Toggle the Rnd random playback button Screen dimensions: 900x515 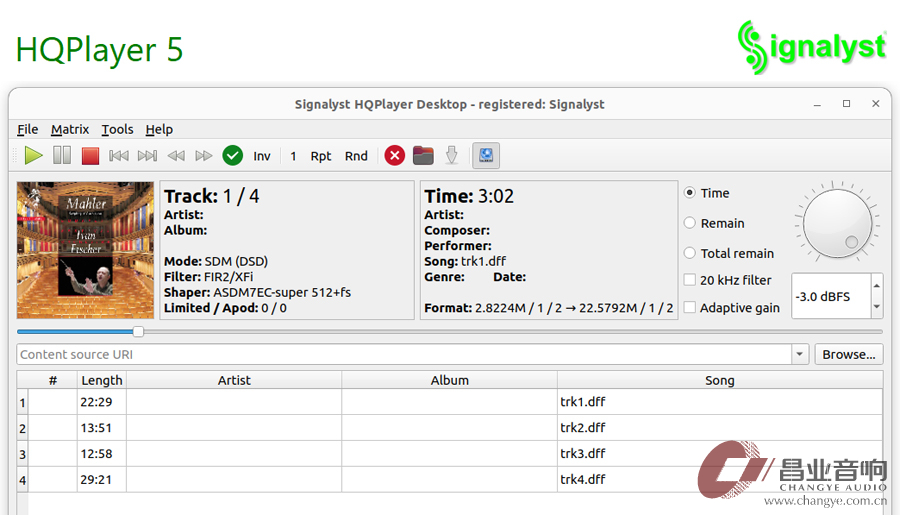point(356,156)
